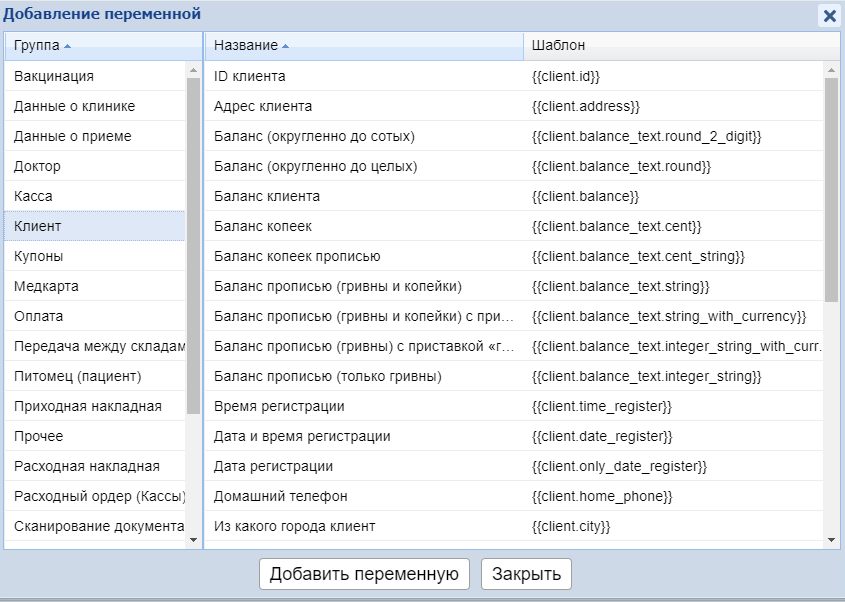
Task: Pick the Питомец (пациент) group
Action: [x=77, y=376]
